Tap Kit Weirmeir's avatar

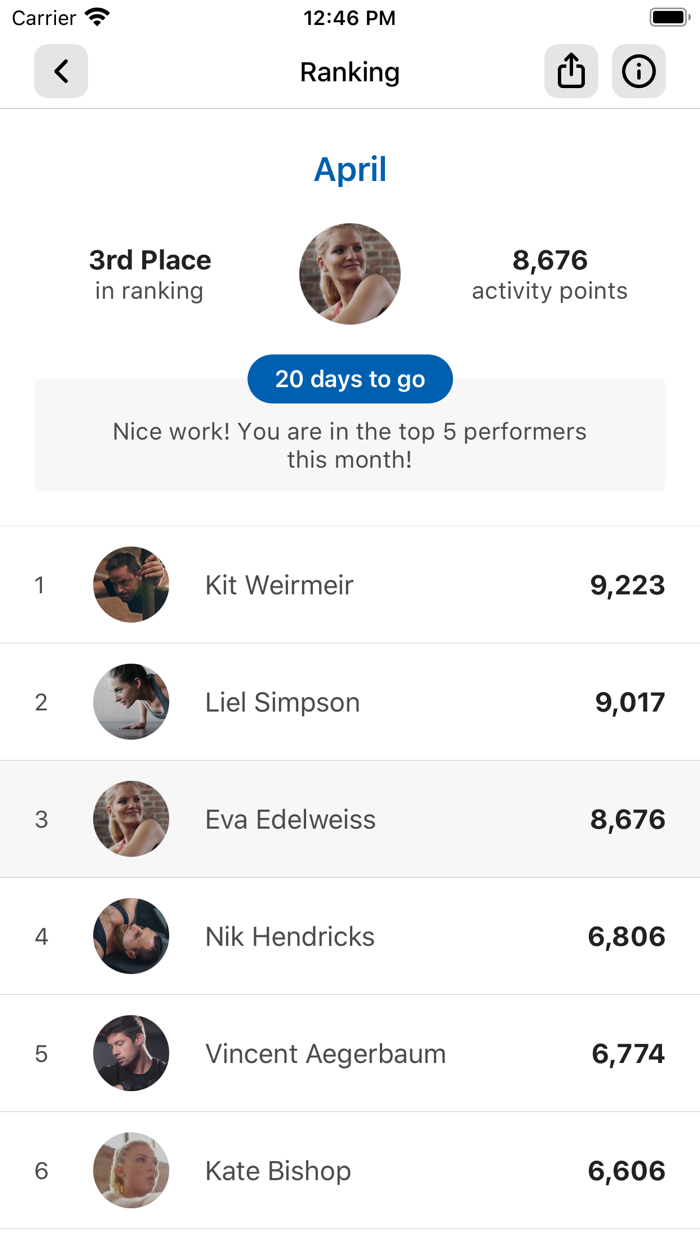point(131,585)
